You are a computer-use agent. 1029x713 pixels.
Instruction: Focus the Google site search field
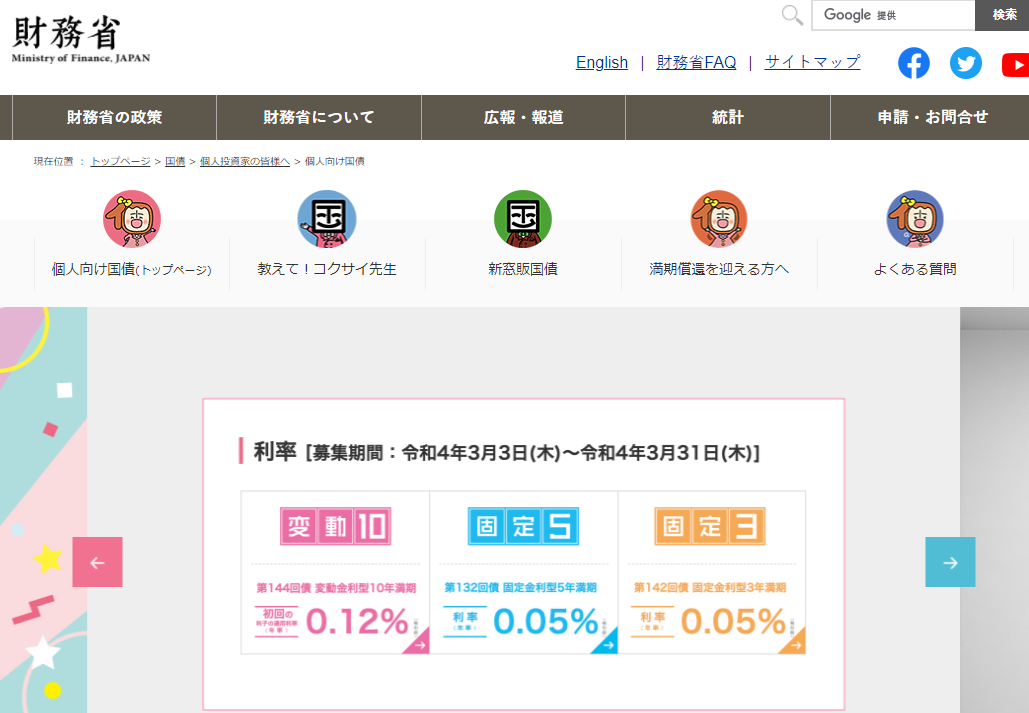pos(893,15)
